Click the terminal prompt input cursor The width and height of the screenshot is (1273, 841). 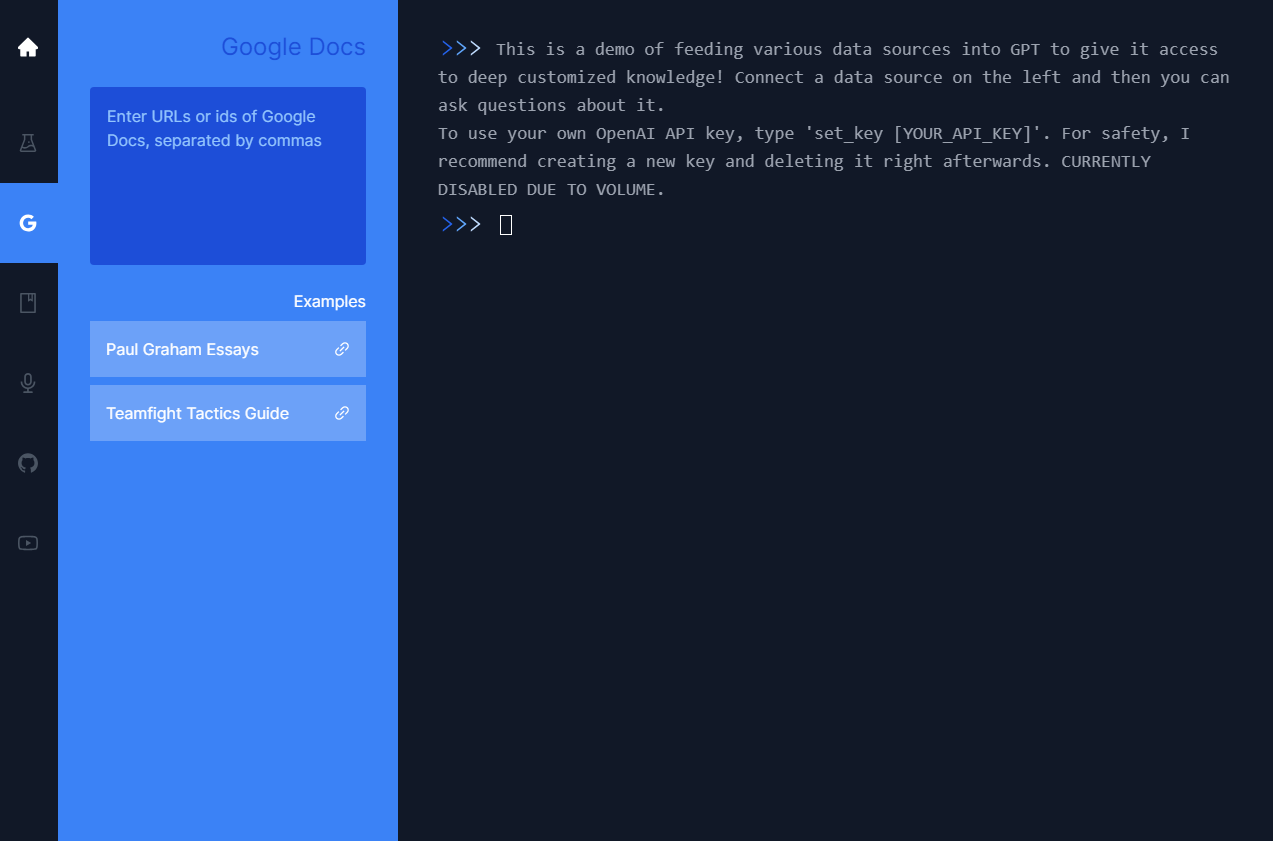[x=506, y=225]
